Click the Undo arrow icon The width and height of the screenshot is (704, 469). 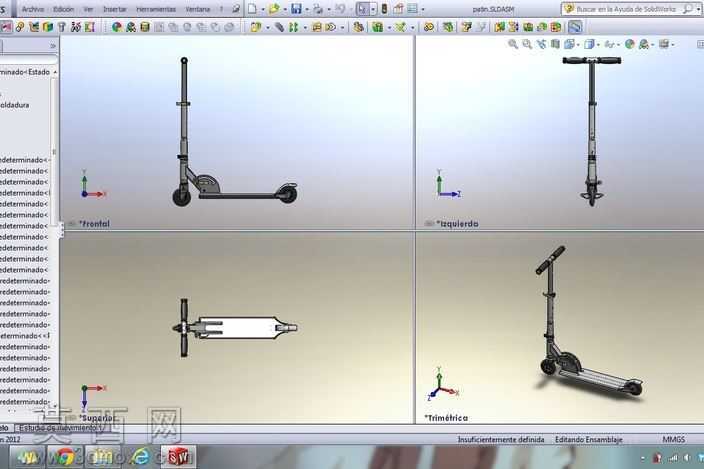(340, 9)
